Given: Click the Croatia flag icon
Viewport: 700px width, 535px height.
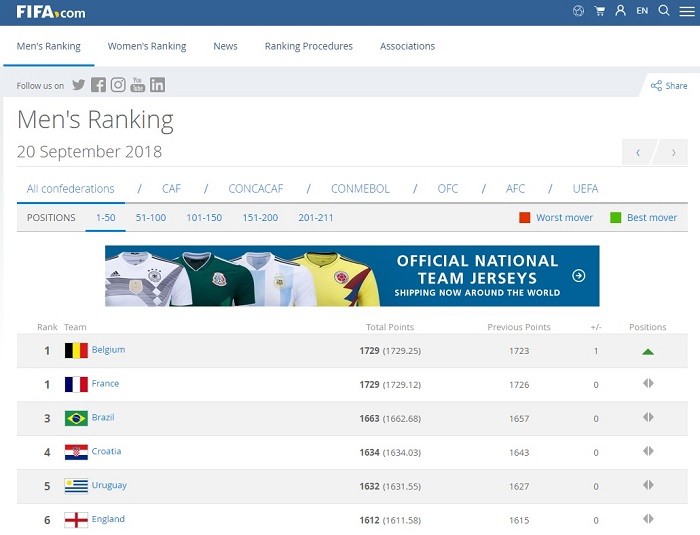Looking at the screenshot, I should pos(76,452).
